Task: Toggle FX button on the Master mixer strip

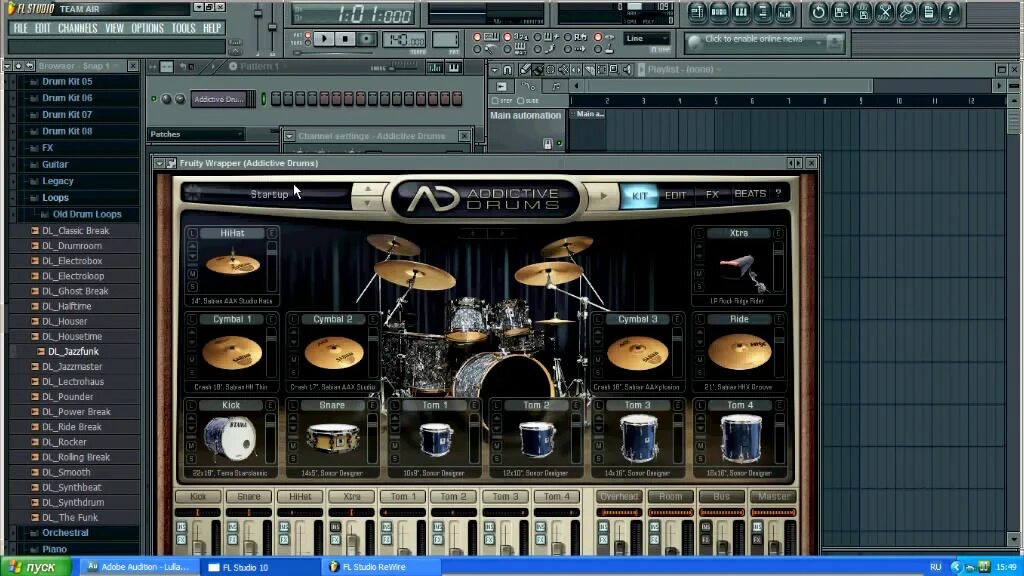Action: tap(757, 539)
